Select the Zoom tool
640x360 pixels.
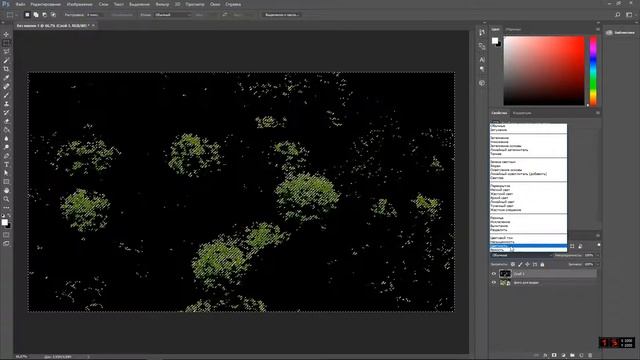(x=6, y=199)
